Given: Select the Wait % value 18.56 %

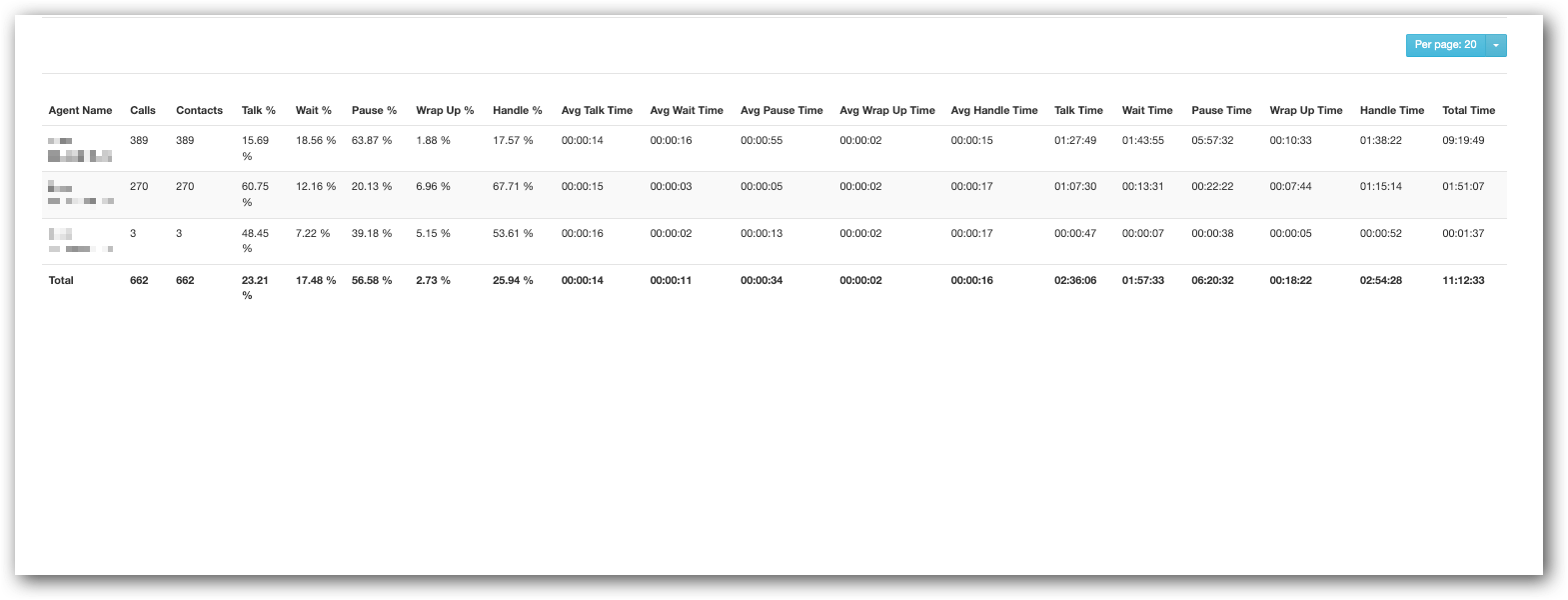Looking at the screenshot, I should coord(316,141).
